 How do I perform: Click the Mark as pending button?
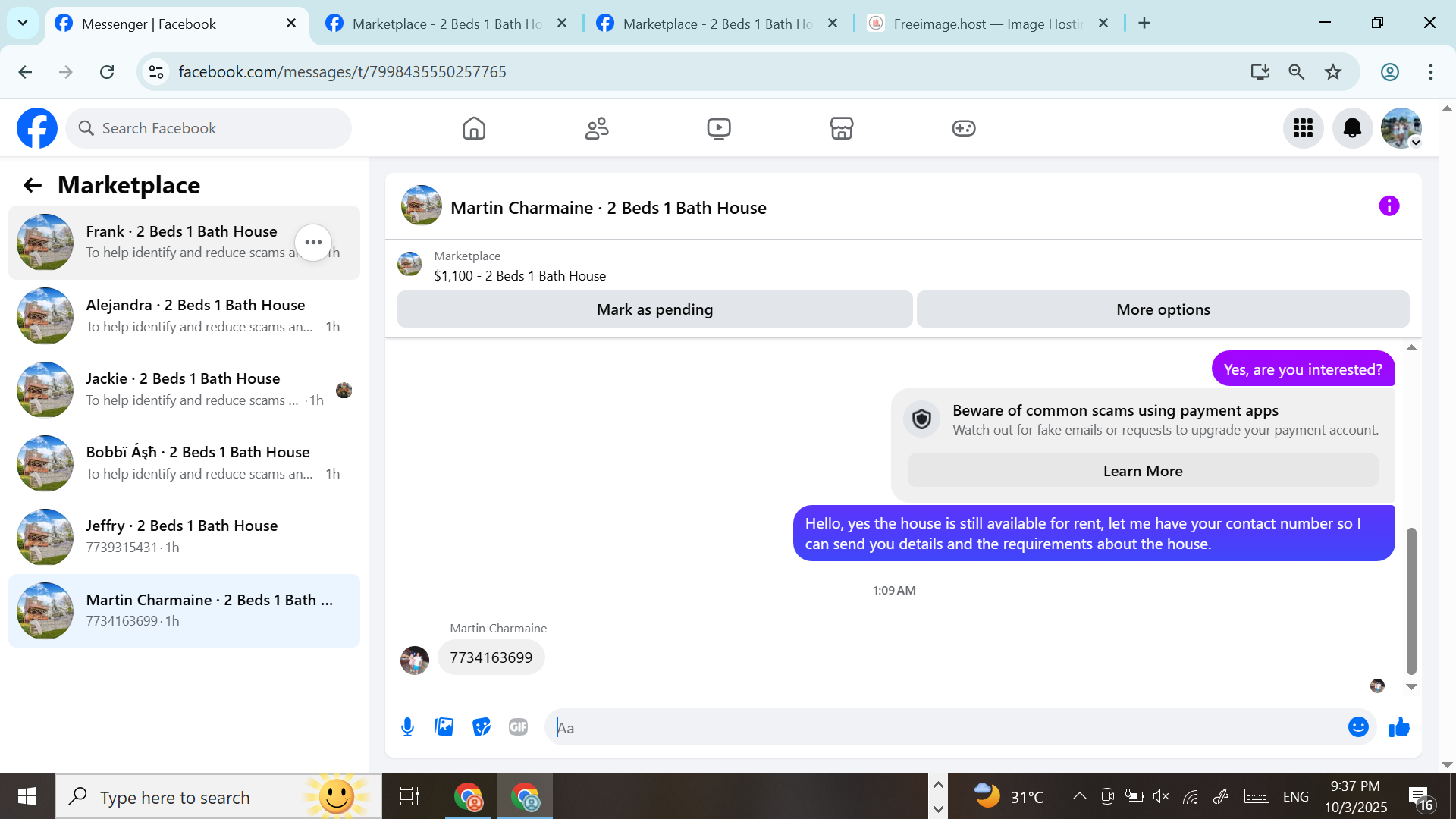pos(655,309)
